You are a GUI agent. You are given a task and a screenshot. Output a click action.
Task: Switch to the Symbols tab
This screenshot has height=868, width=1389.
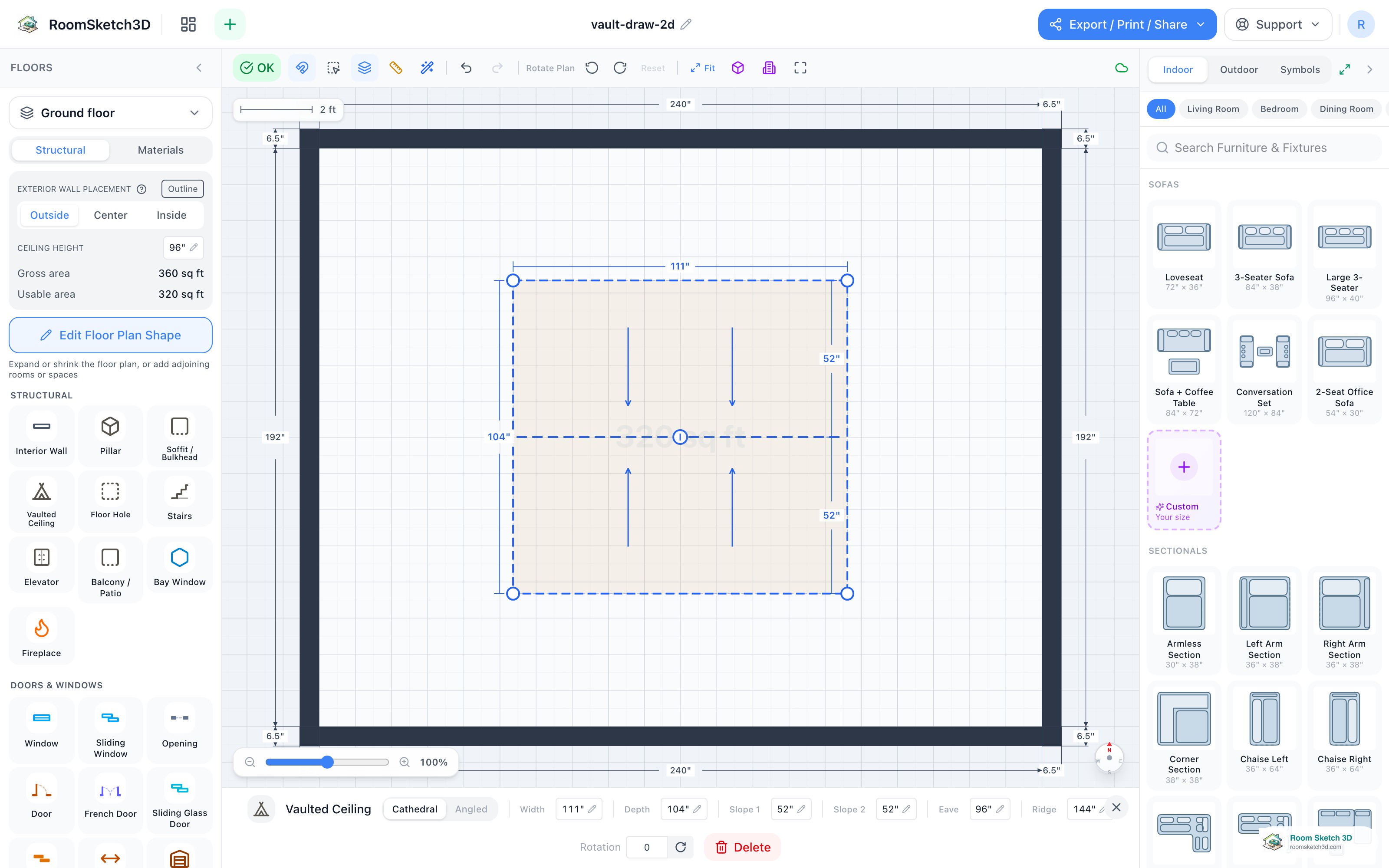pyautogui.click(x=1300, y=69)
